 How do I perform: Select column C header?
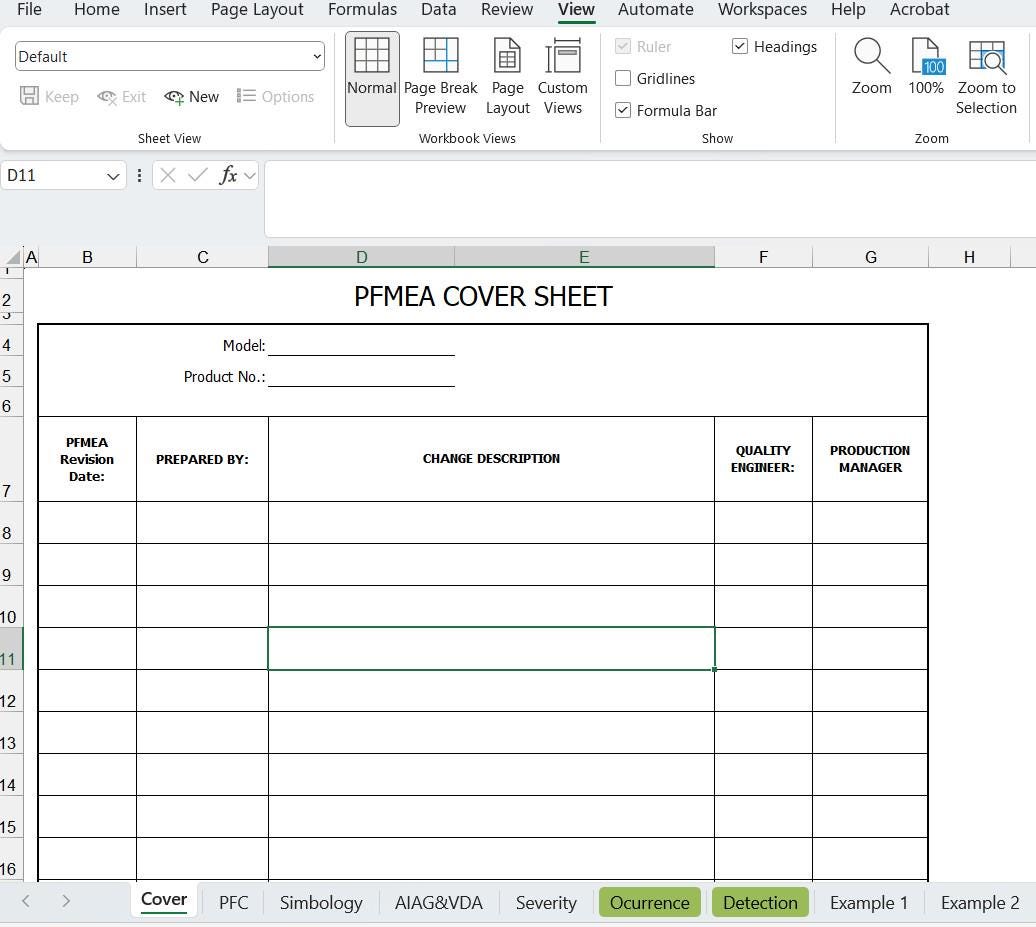coord(203,257)
